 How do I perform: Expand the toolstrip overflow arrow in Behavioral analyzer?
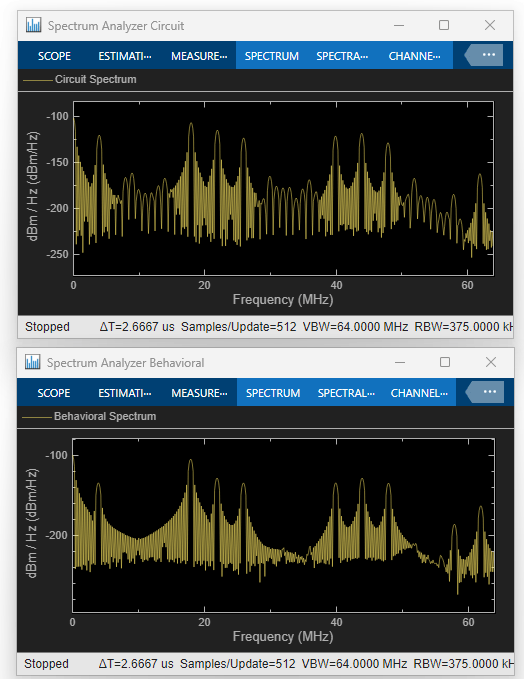[x=485, y=392]
